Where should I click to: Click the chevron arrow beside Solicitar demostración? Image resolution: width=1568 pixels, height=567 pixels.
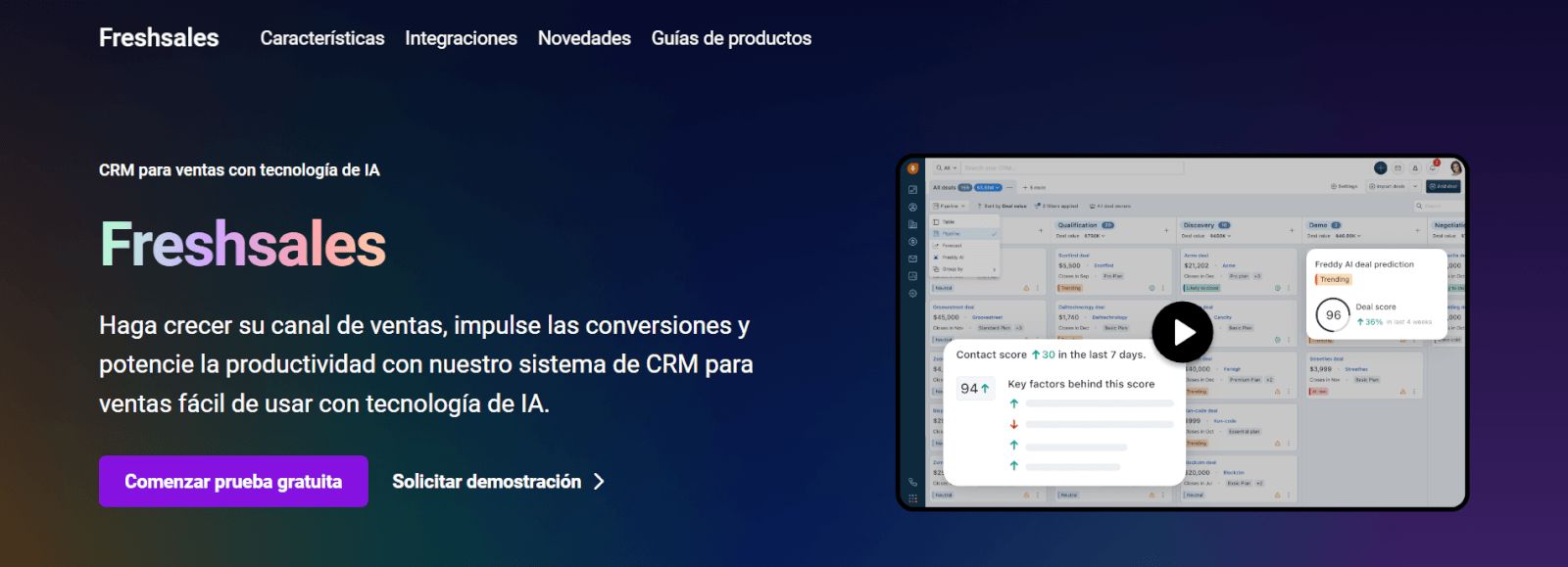tap(599, 481)
